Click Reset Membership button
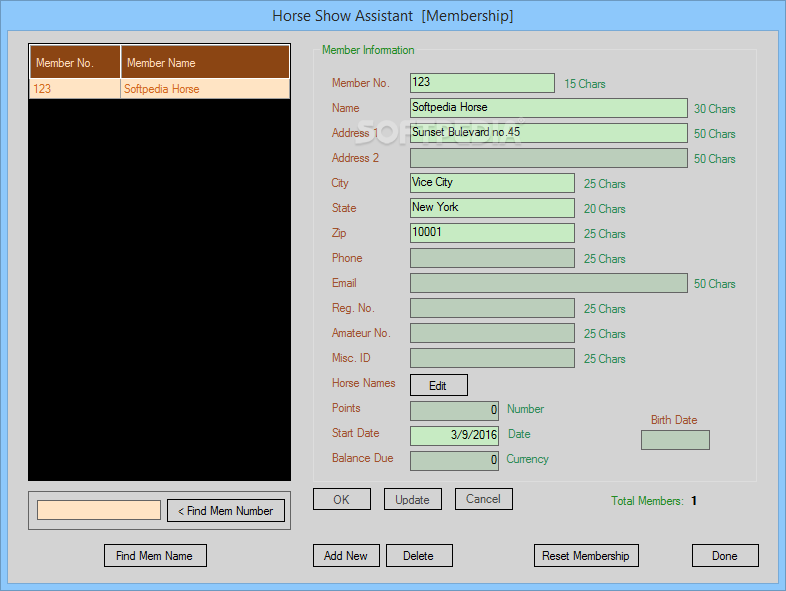 click(x=586, y=555)
